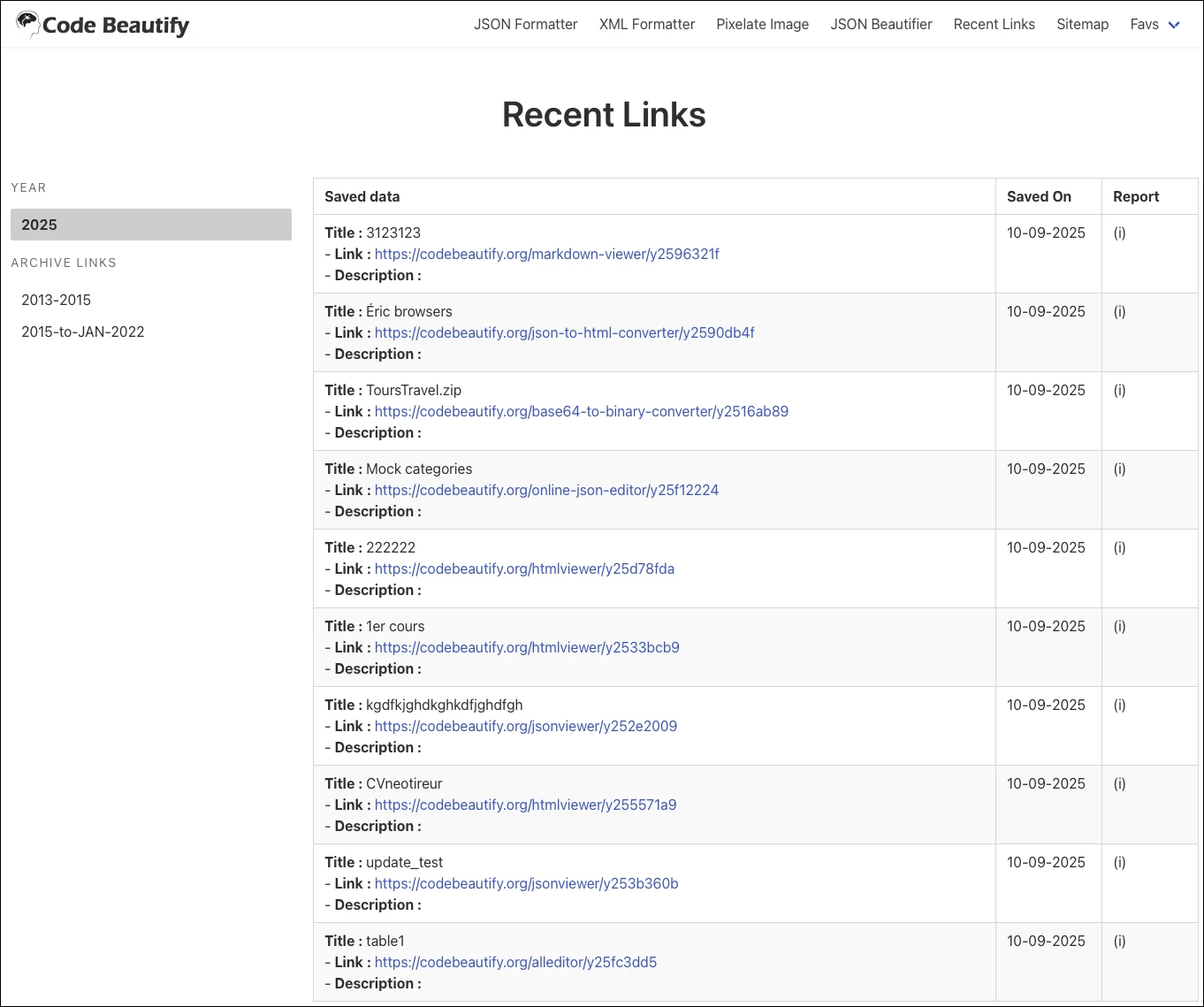
Task: Report the 1er cours entry
Action: coord(1119,627)
